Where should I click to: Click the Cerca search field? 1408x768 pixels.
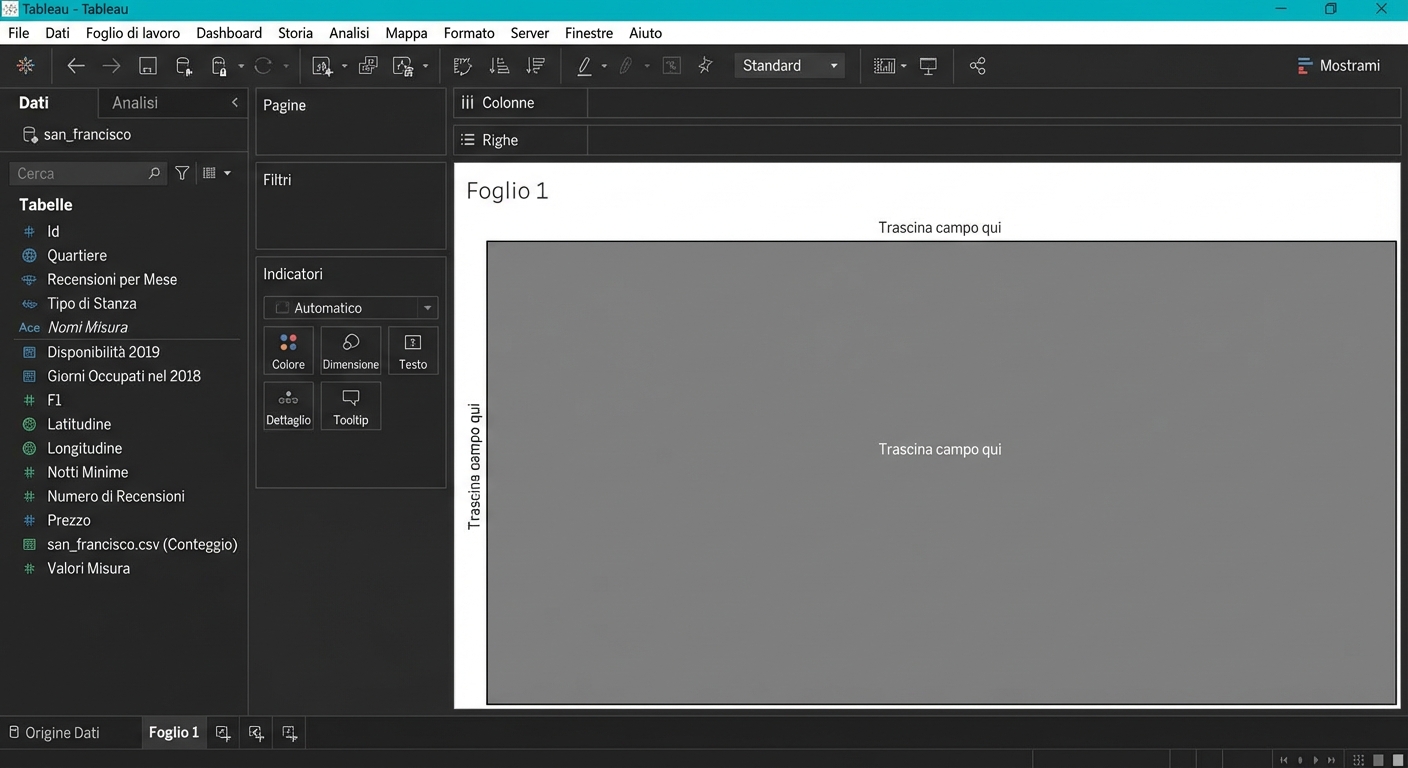[80, 173]
